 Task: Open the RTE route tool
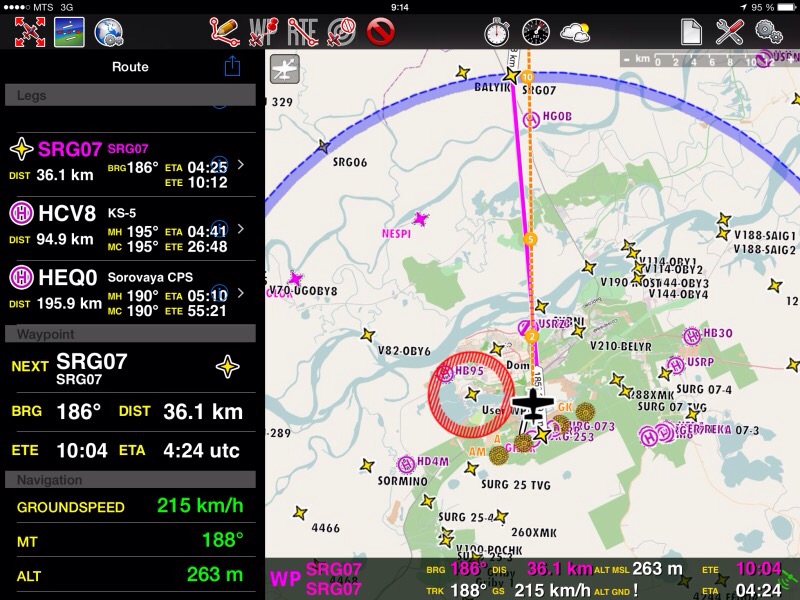[302, 32]
